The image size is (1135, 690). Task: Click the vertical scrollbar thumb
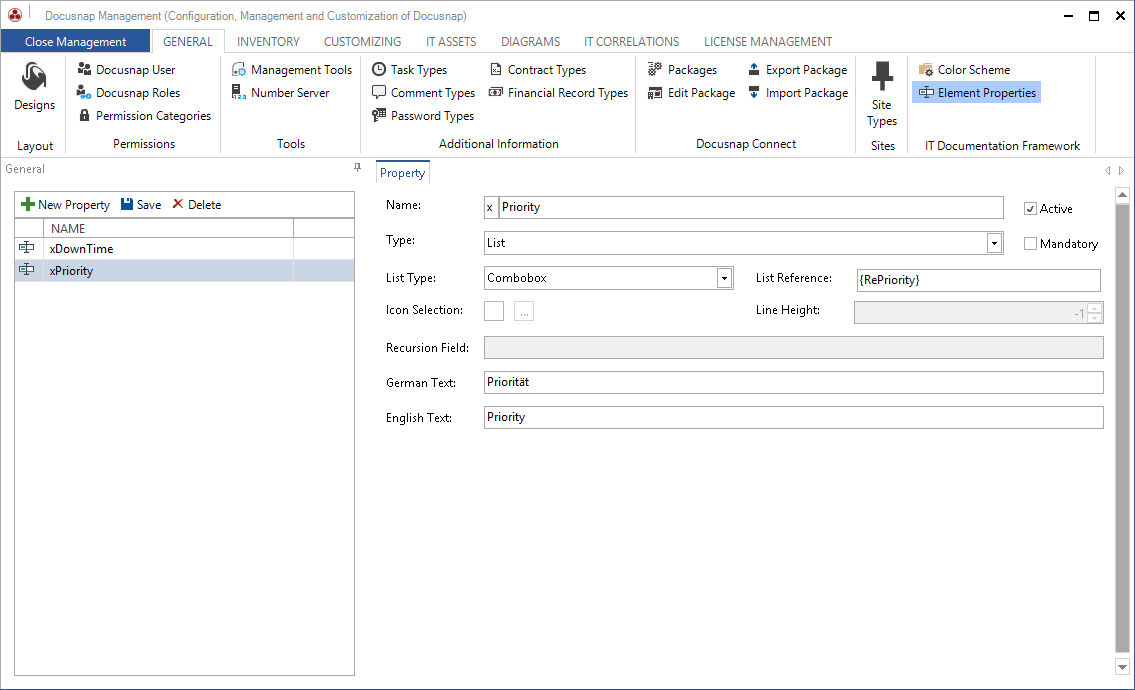click(x=1122, y=427)
